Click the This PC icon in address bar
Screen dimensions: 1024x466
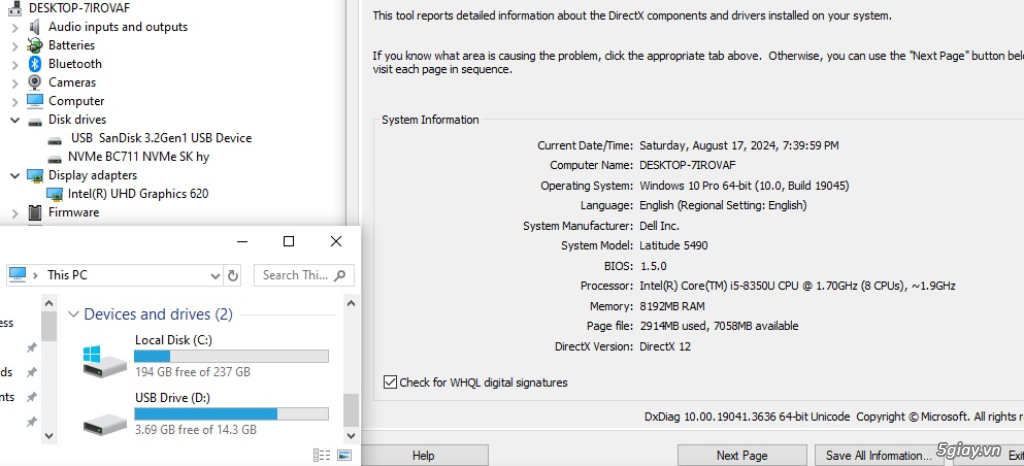(x=18, y=275)
